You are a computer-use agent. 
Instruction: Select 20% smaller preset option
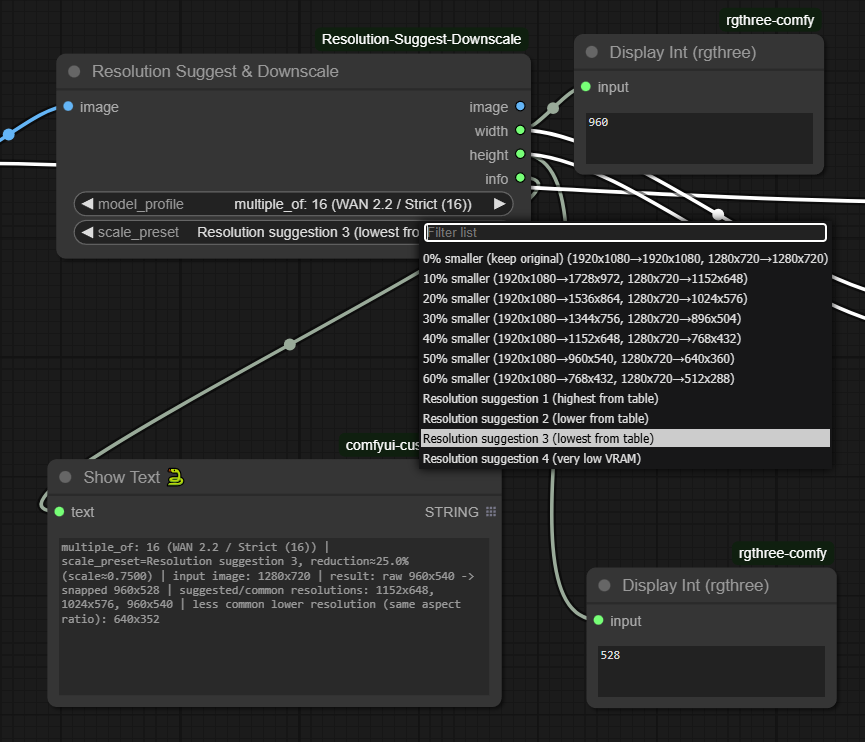[625, 298]
